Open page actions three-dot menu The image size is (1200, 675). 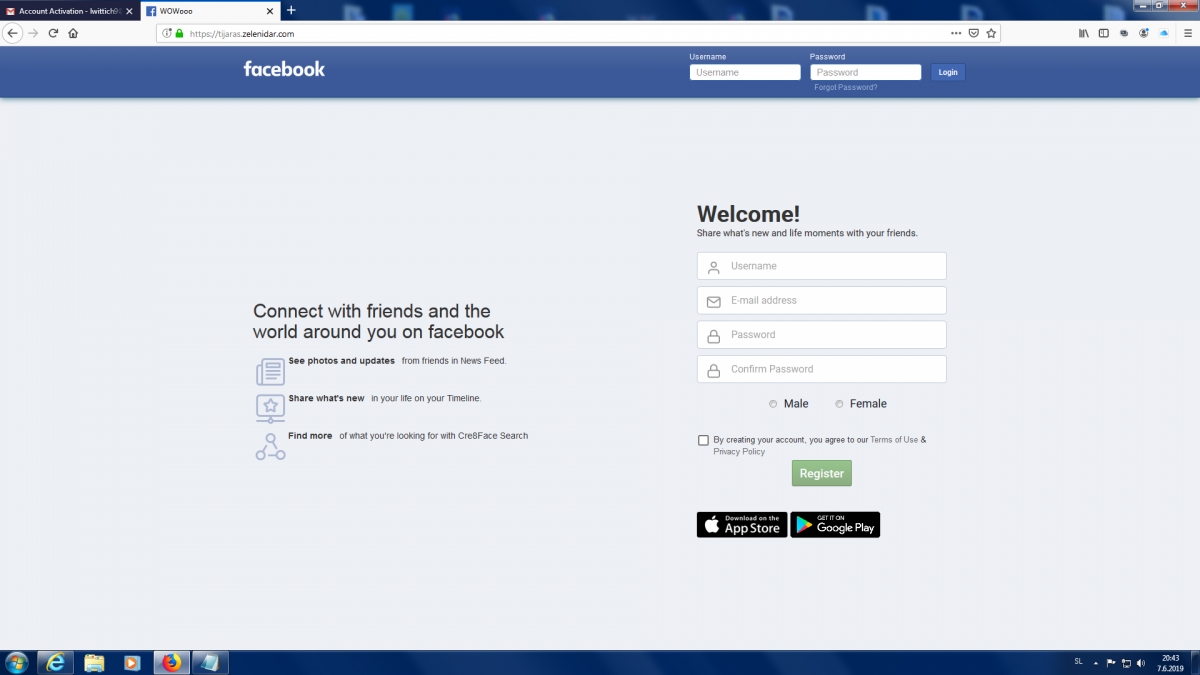tap(956, 33)
